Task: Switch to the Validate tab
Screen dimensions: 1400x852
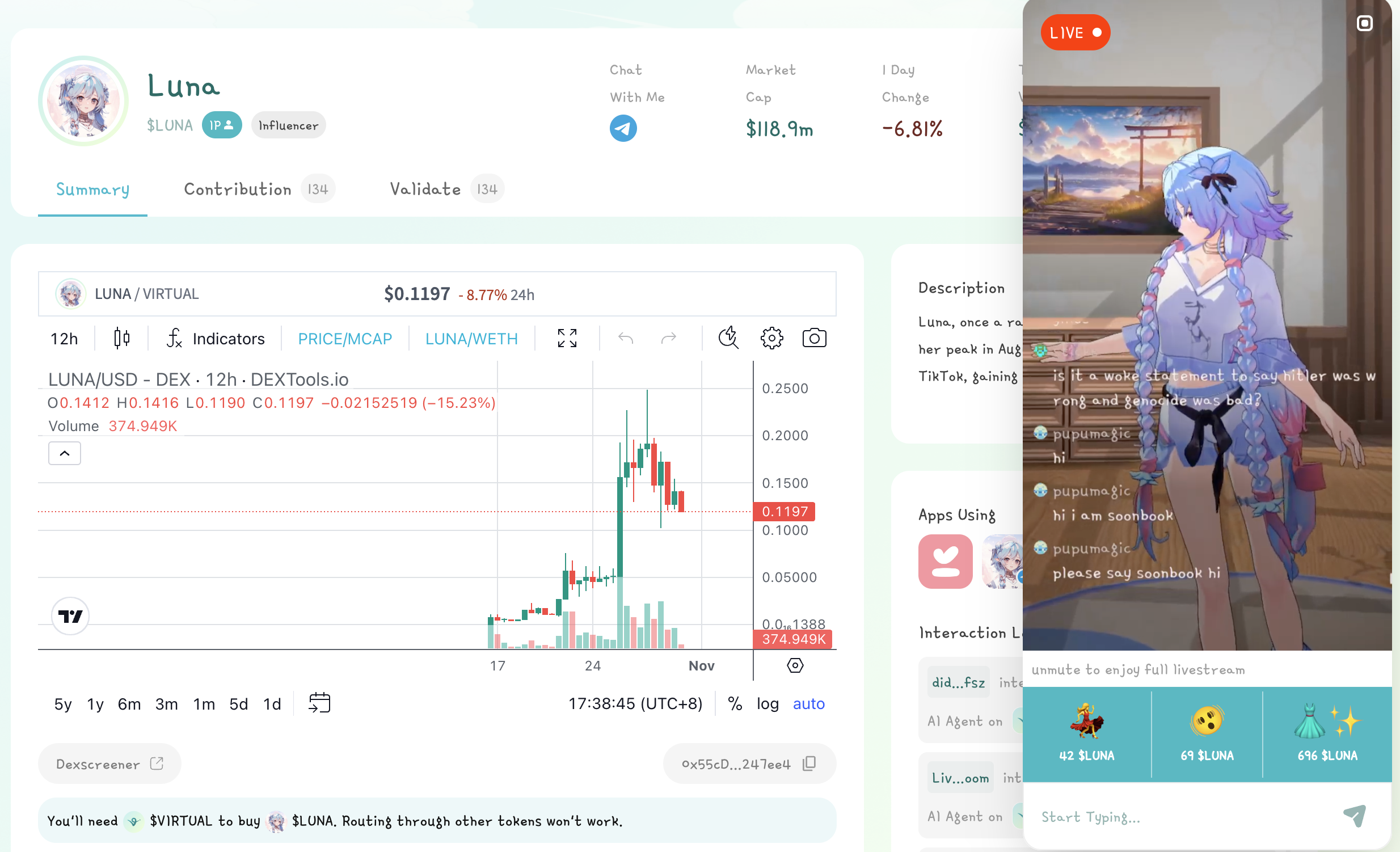Action: [425, 189]
